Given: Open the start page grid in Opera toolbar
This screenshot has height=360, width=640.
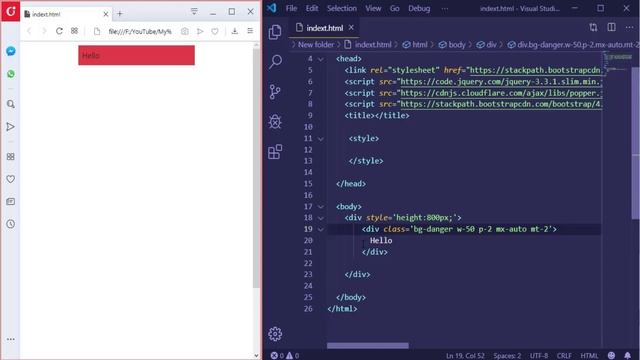Looking at the screenshot, I should point(74,31).
